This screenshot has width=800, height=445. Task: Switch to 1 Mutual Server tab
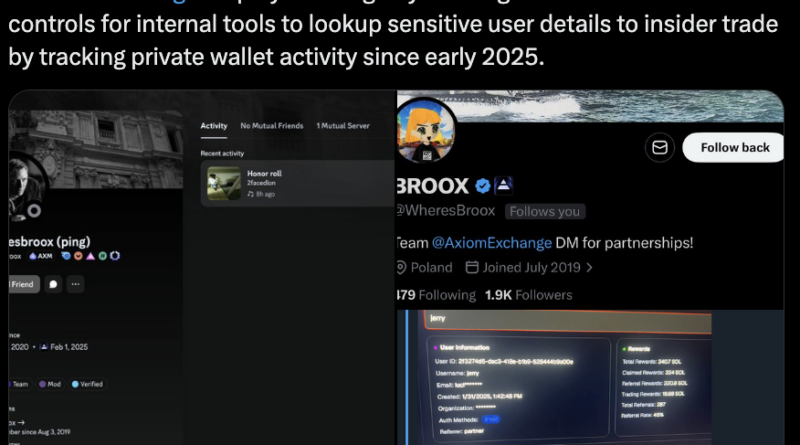point(343,126)
